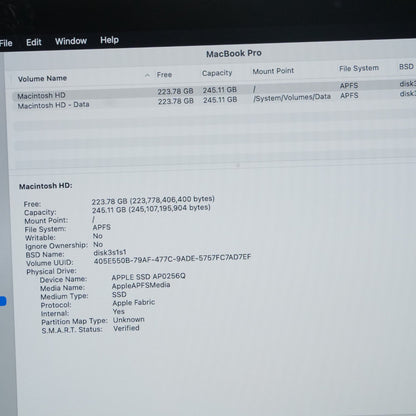416x416 pixels.
Task: Sort by Mount Point column header
Action: tap(273, 71)
